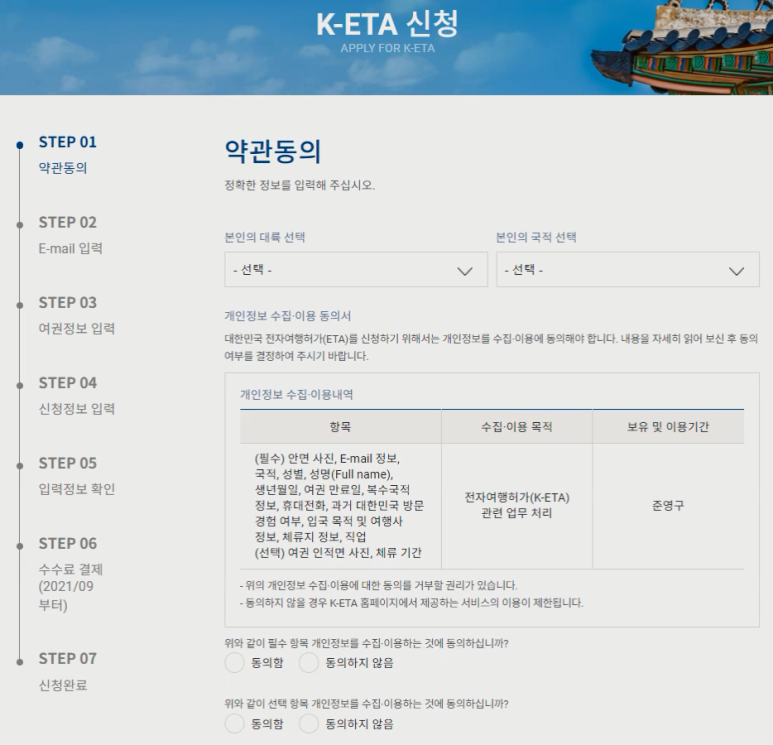Click the 수집·이용 목적 column header

tap(517, 426)
